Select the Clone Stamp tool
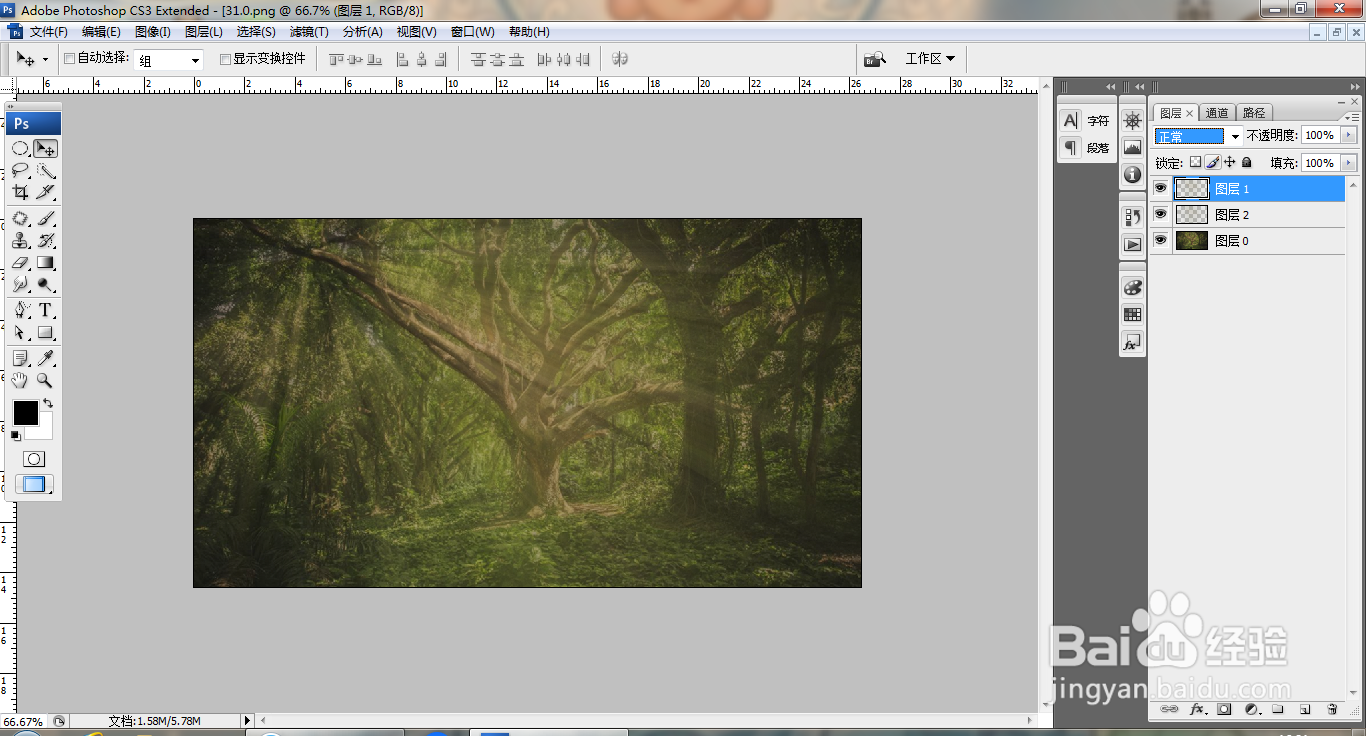The width and height of the screenshot is (1366, 736). pos(20,240)
